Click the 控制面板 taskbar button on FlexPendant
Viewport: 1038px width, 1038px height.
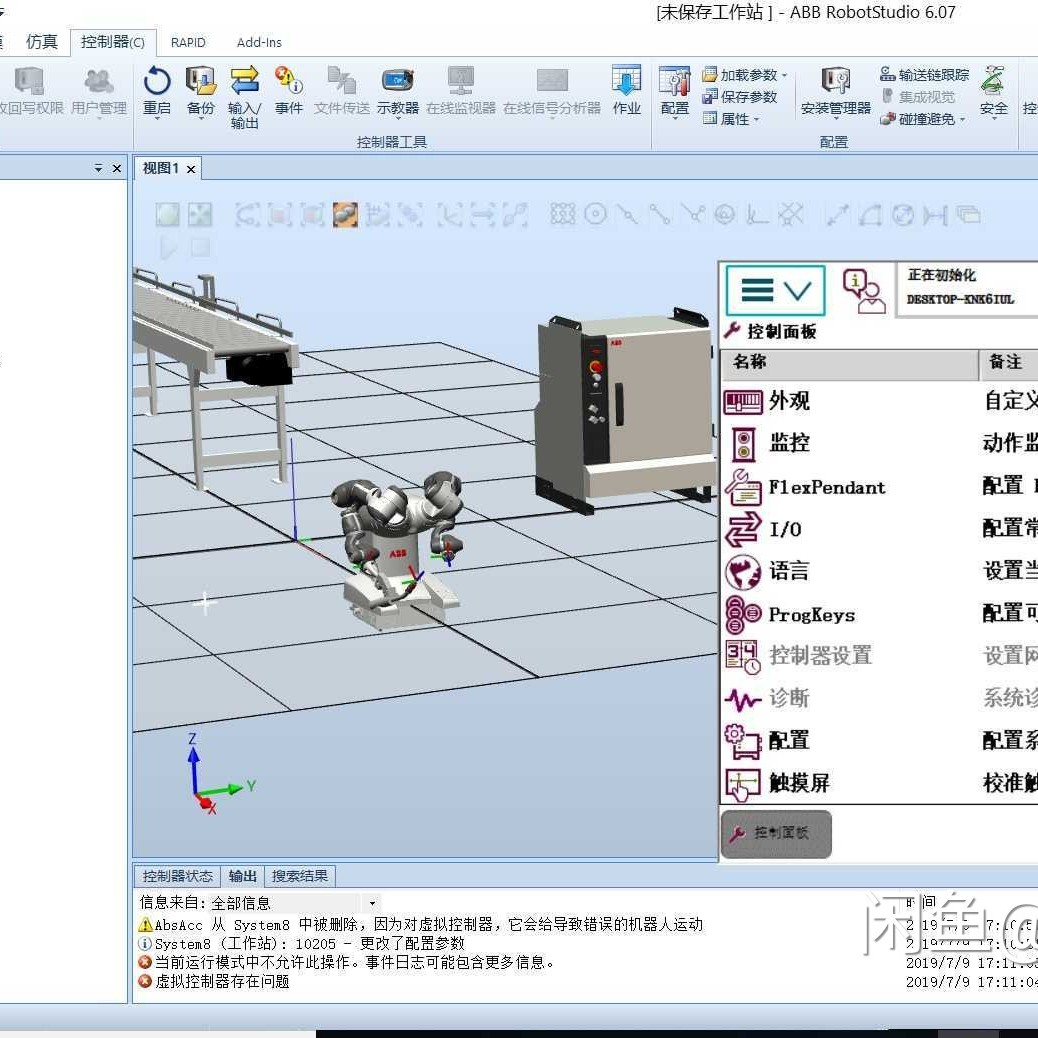click(x=776, y=834)
